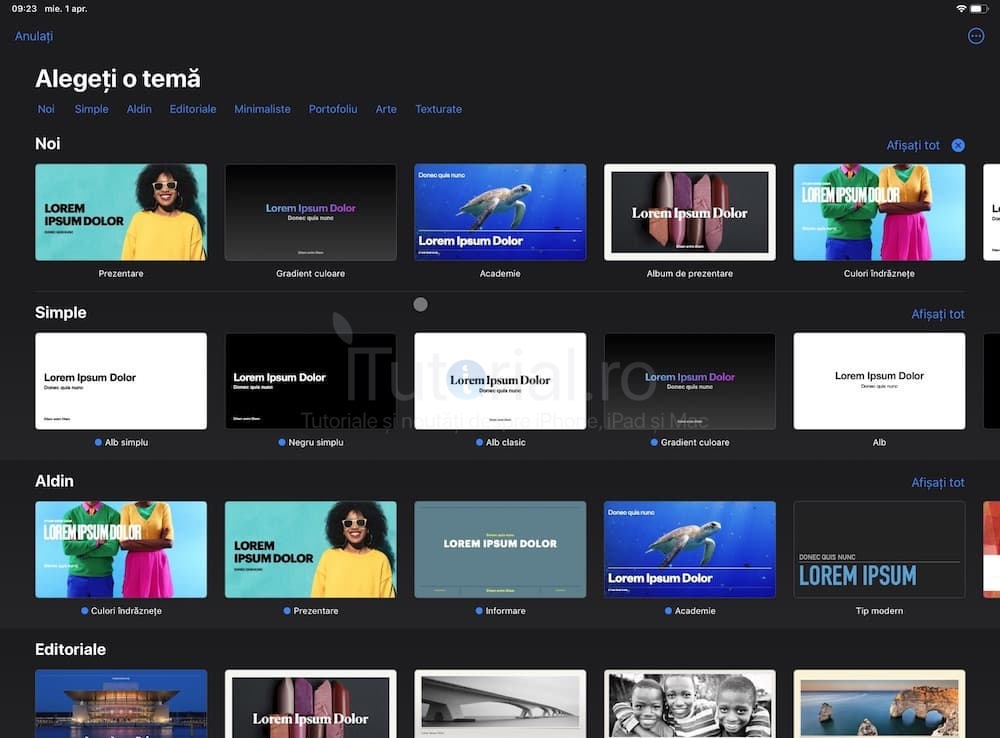Image resolution: width=1000 pixels, height=738 pixels.
Task: Open the Editoriale lipstick album theme thumbnail
Action: [x=311, y=704]
